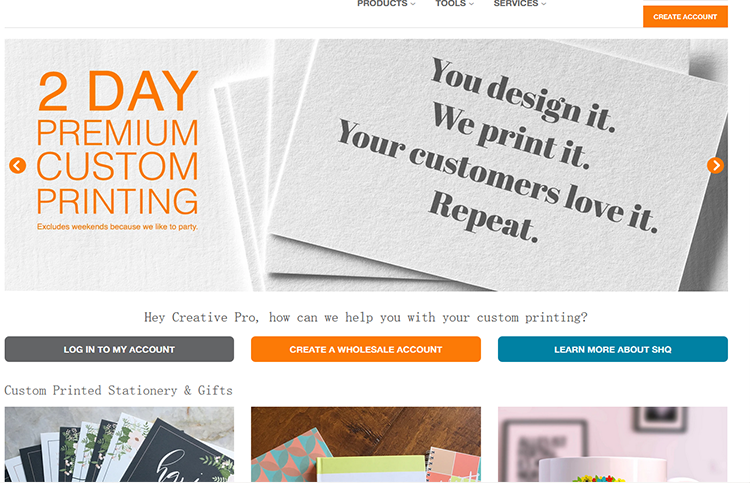Advance to the next carousel slide

pos(715,165)
